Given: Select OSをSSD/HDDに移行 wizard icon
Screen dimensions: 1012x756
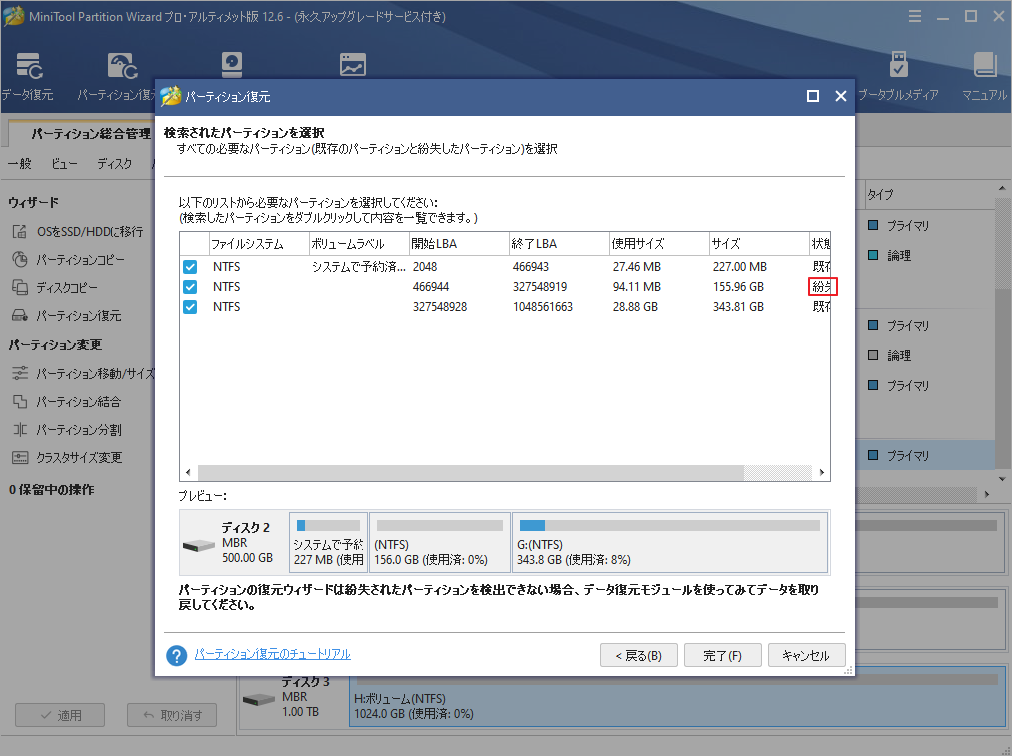Looking at the screenshot, I should point(20,231).
